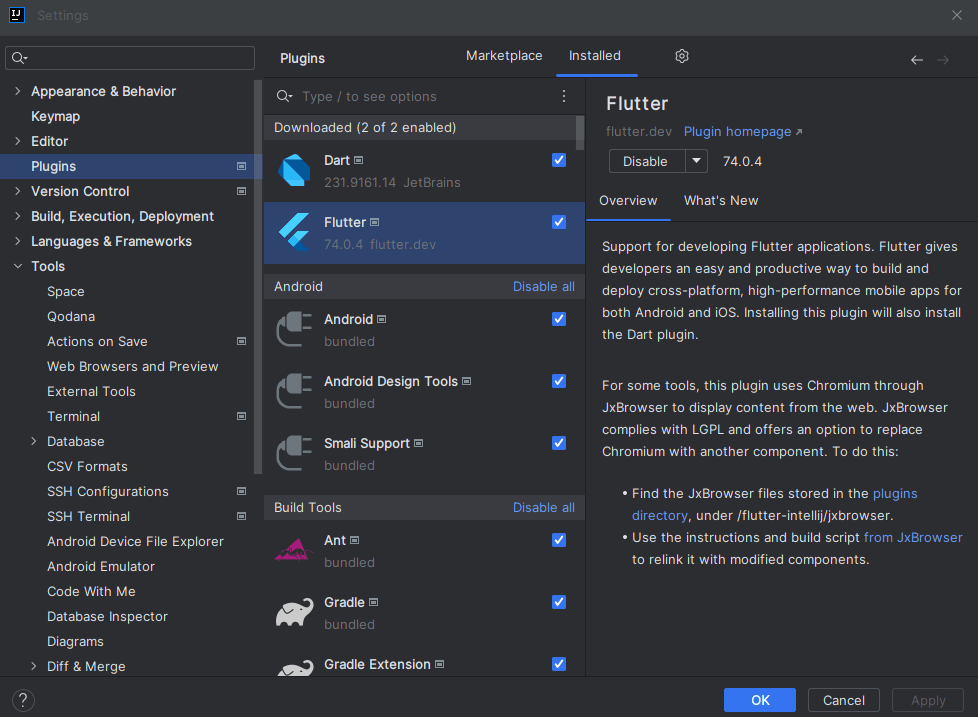The image size is (978, 717).
Task: Open the Flutter Plugin homepage link
Action: point(737,131)
